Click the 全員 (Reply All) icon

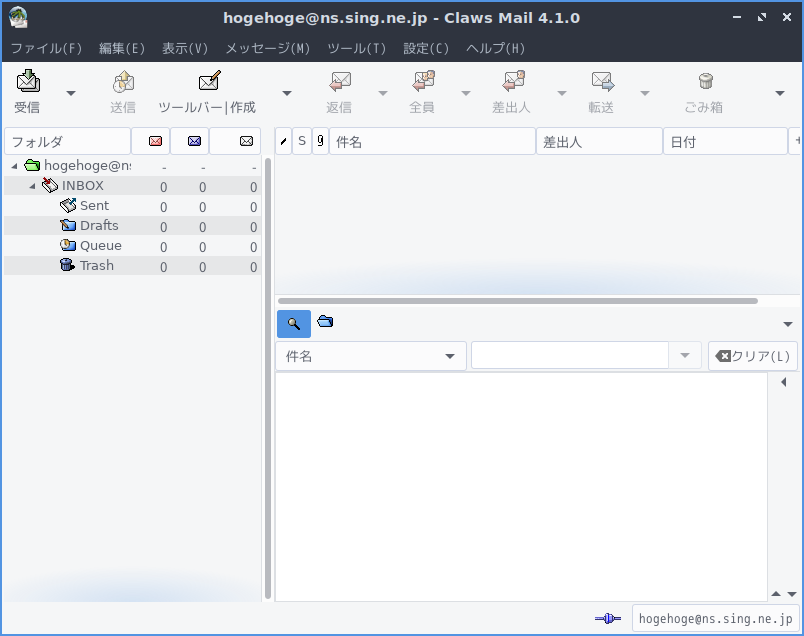click(423, 81)
